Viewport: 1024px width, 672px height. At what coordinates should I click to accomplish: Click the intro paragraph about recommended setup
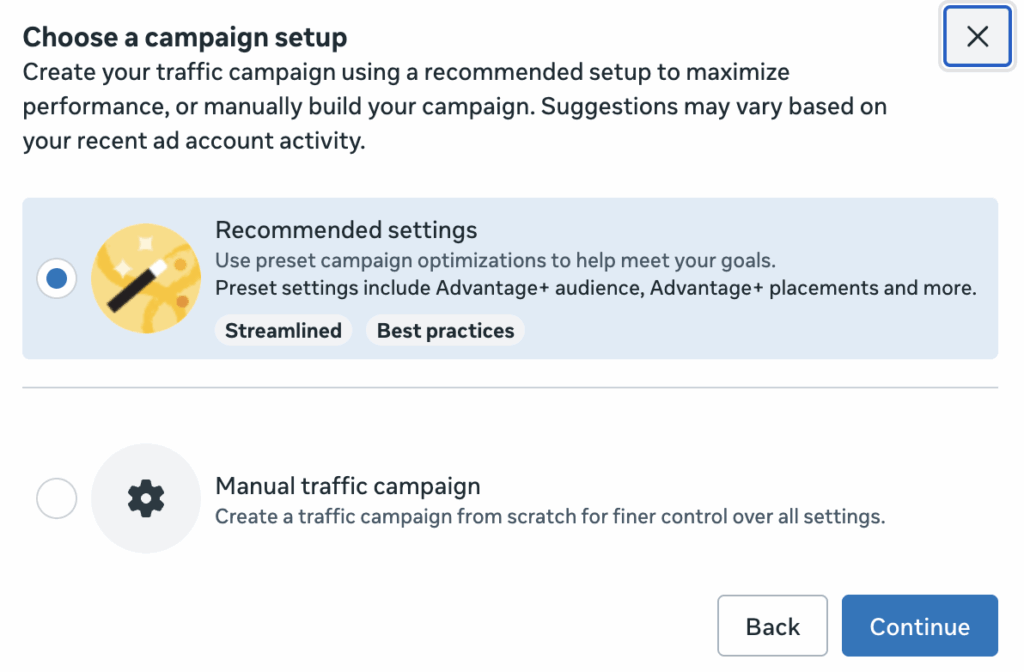(455, 106)
